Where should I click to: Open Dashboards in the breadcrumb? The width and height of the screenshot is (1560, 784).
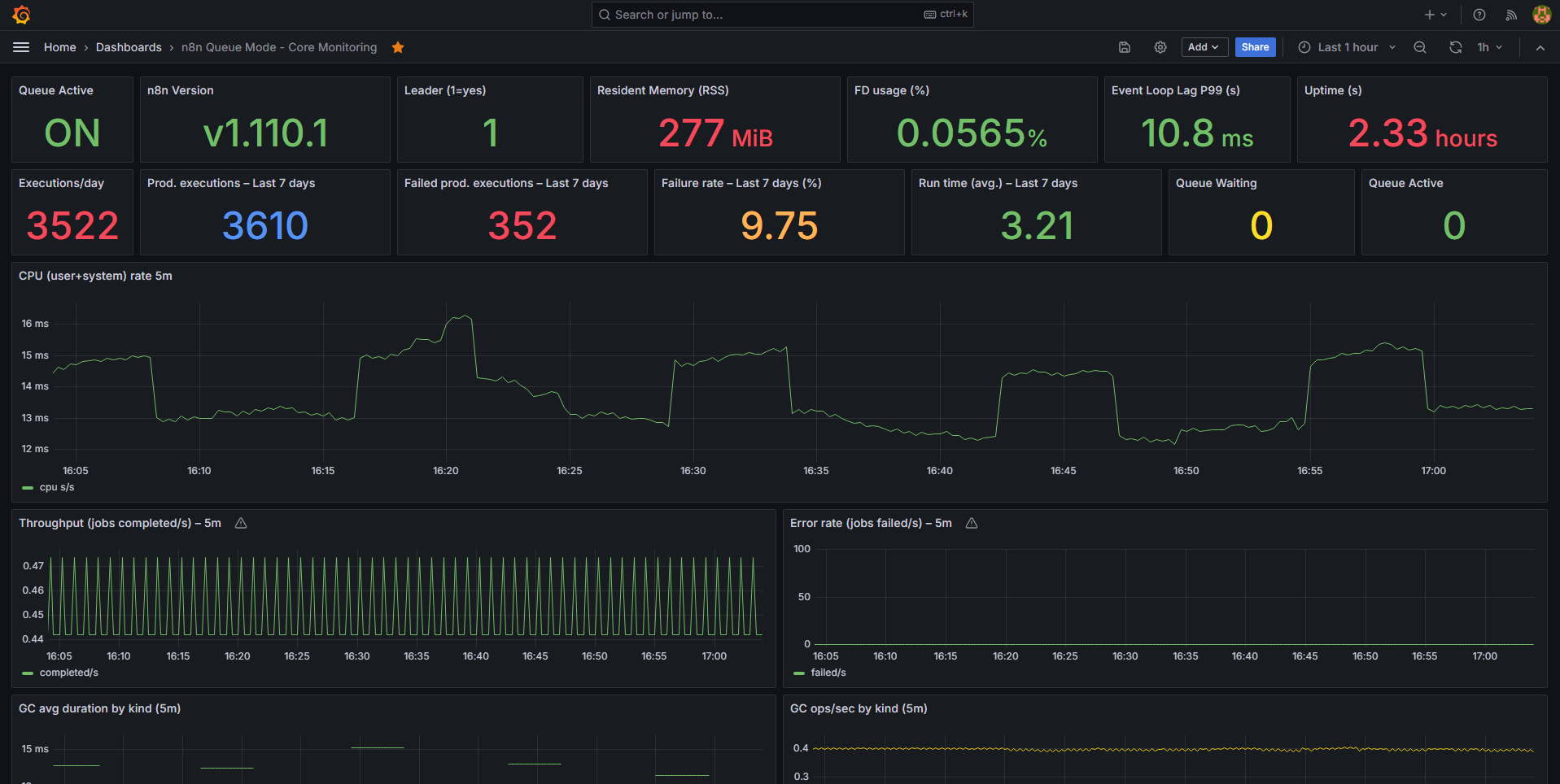coord(129,47)
